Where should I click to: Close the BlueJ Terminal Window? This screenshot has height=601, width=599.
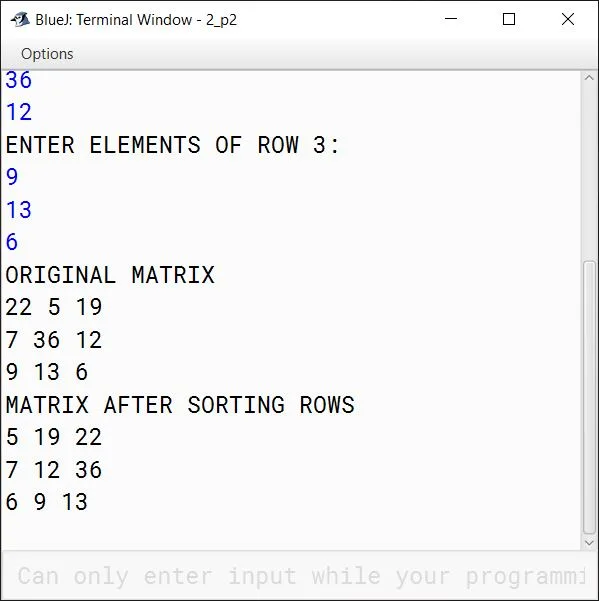[x=568, y=19]
